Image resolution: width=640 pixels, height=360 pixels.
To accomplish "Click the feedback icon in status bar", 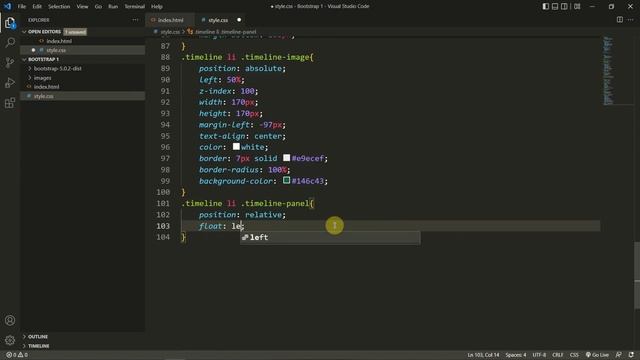I will [x=619, y=355].
